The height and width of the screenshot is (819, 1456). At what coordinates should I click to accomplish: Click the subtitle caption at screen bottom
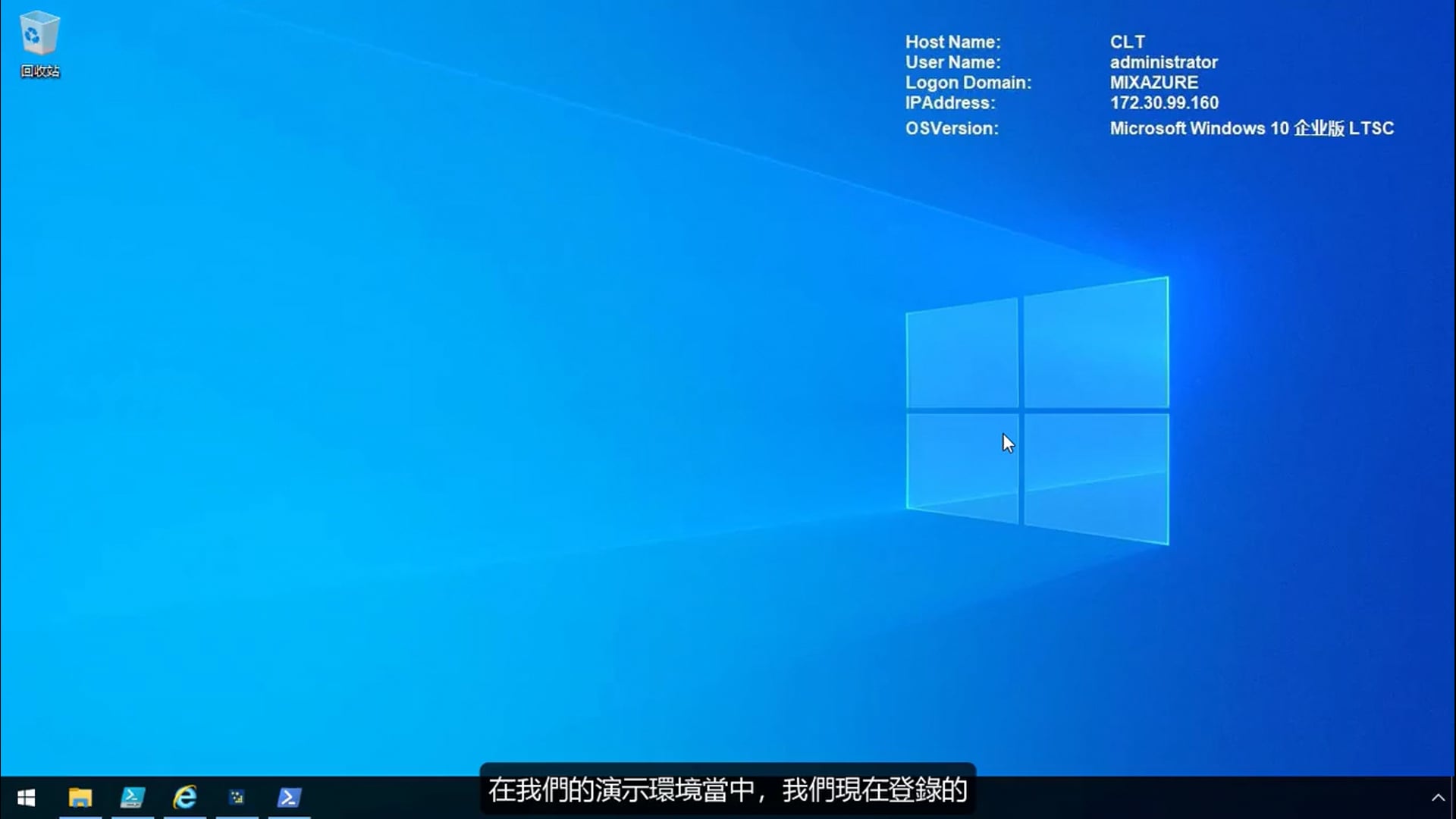pos(726,791)
